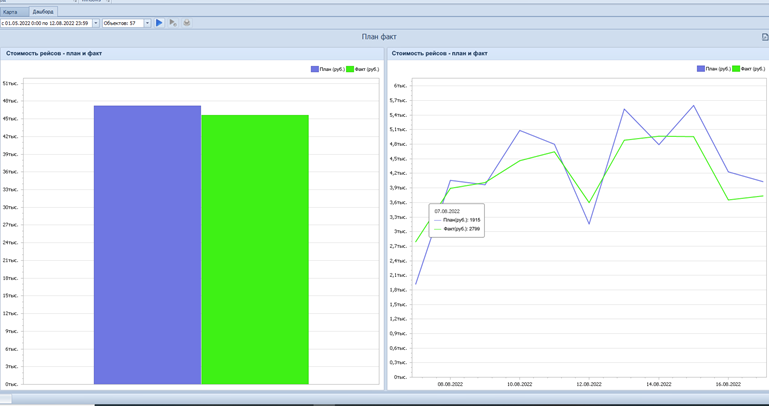Click План (руб.) legend swatch in line chart
The image size is (769, 406).
(x=701, y=69)
